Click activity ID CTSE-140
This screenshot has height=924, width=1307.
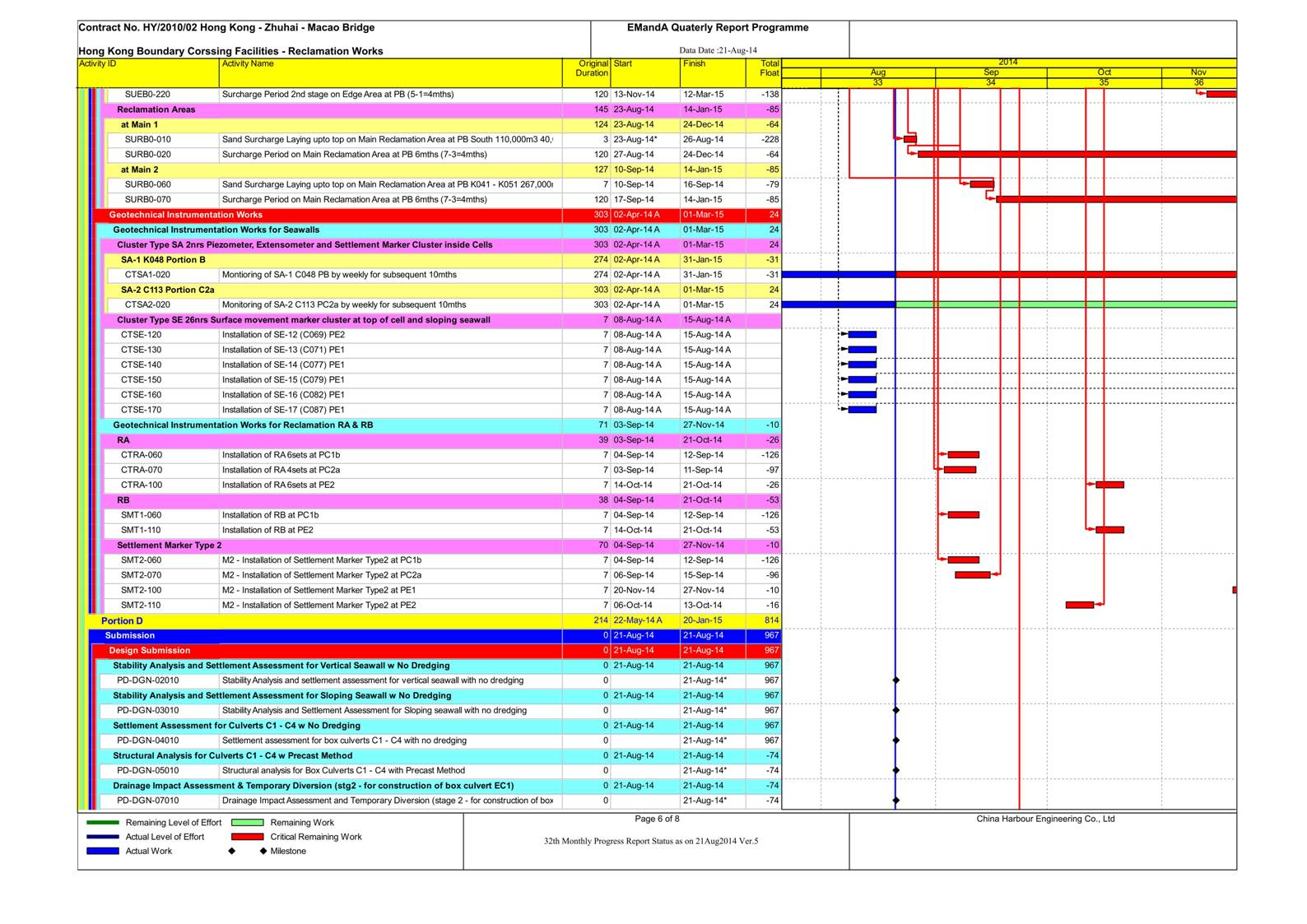coord(141,364)
